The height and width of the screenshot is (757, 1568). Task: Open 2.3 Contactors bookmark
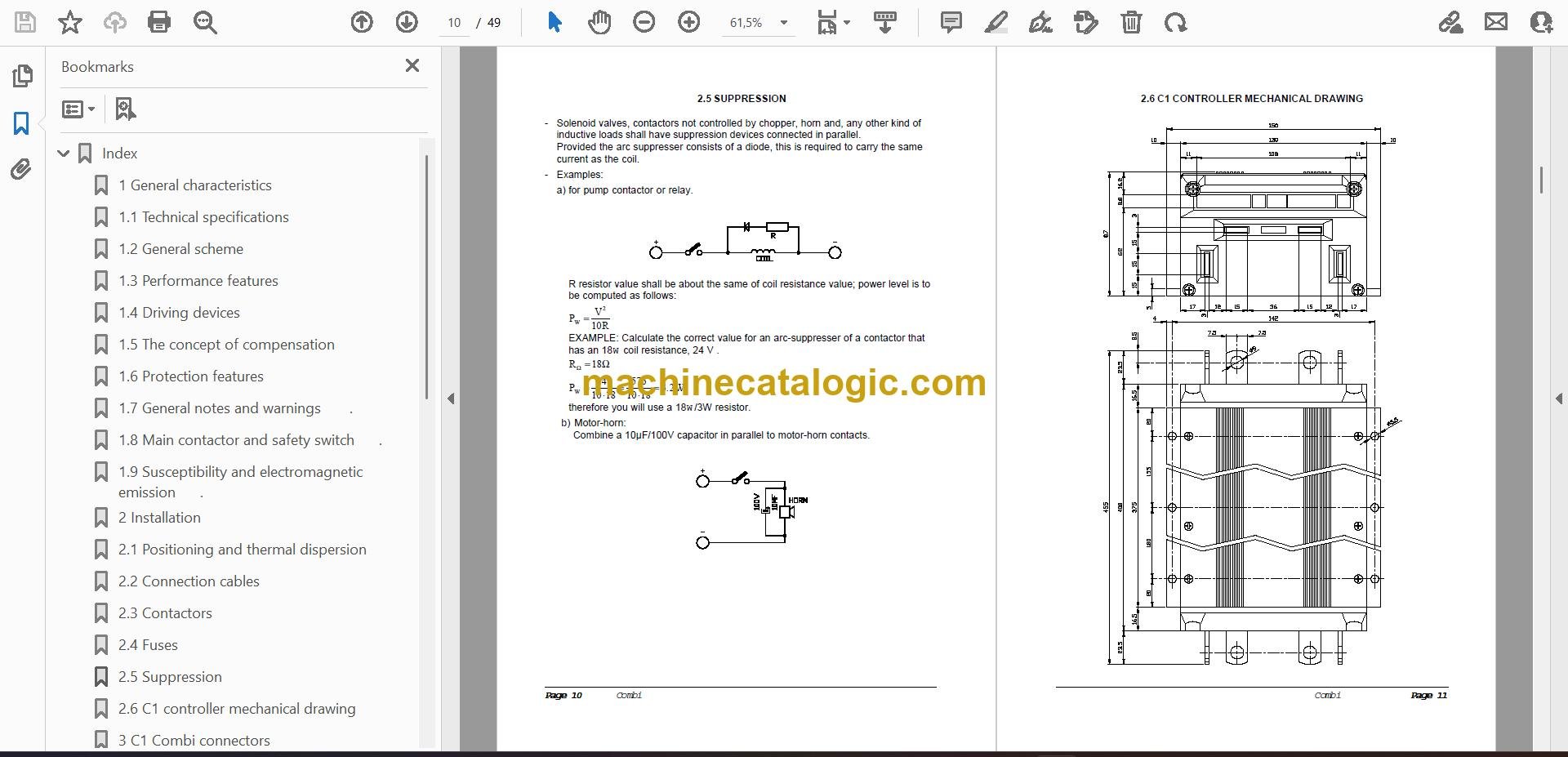165,613
